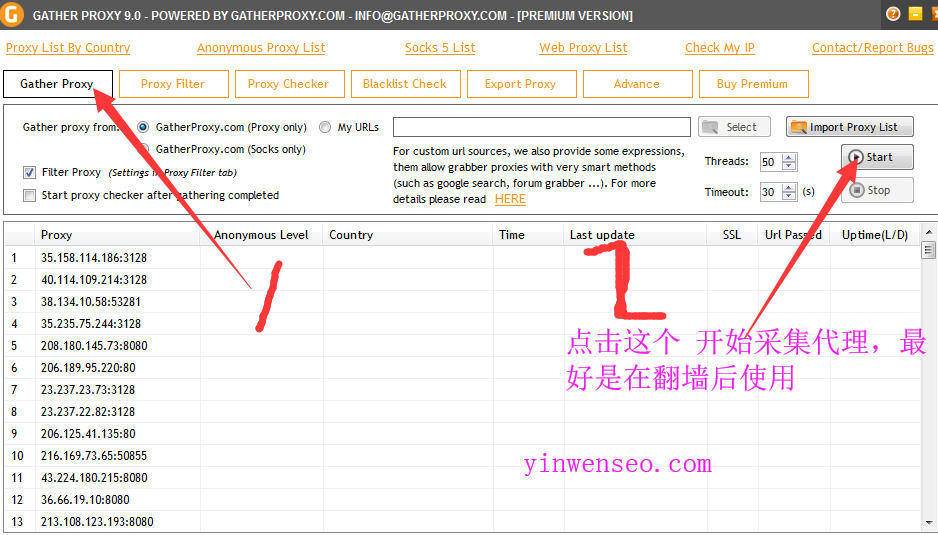Screen dimensions: 938x535
Task: Select proxy row 216.169.73.65:50855
Action: 463,456
